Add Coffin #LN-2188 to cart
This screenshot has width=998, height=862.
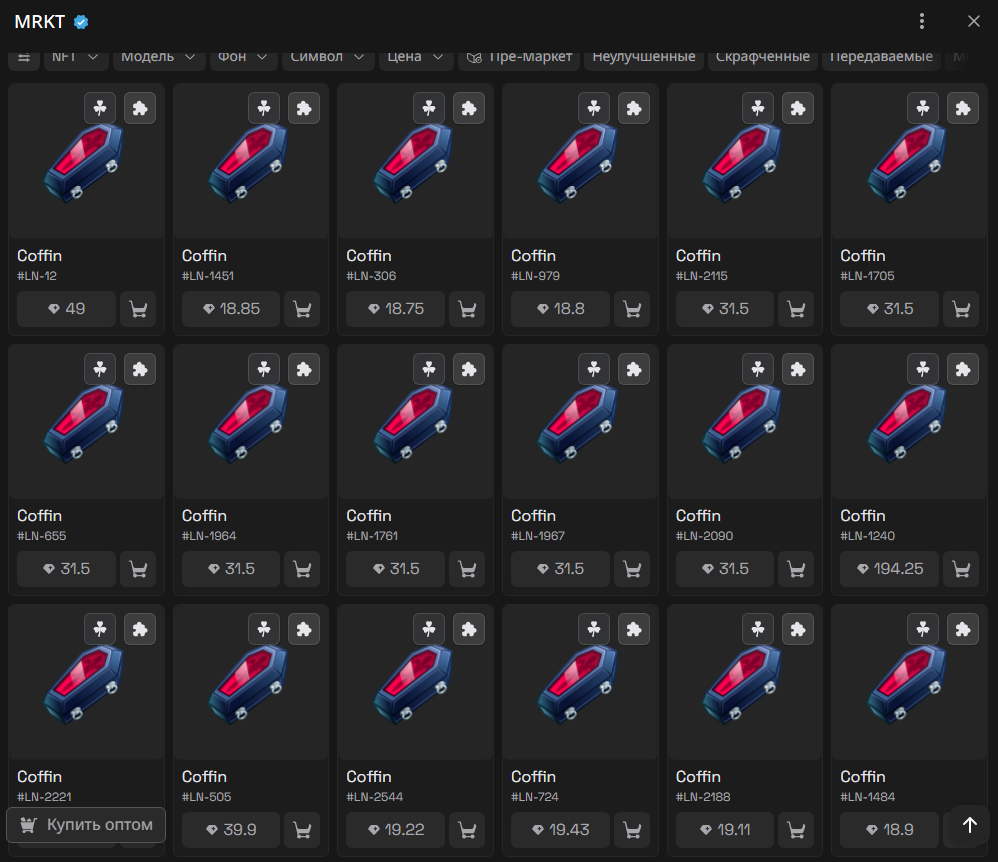[796, 830]
